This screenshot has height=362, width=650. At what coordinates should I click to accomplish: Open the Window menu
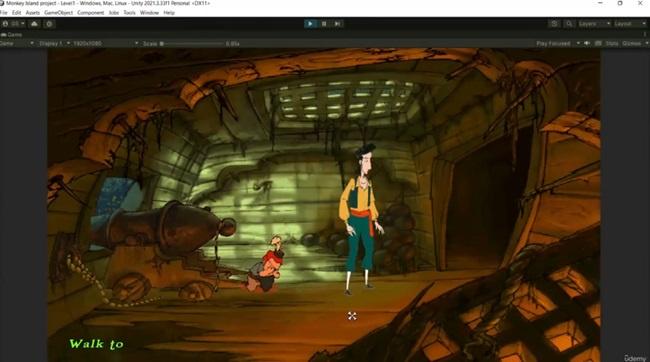[149, 13]
